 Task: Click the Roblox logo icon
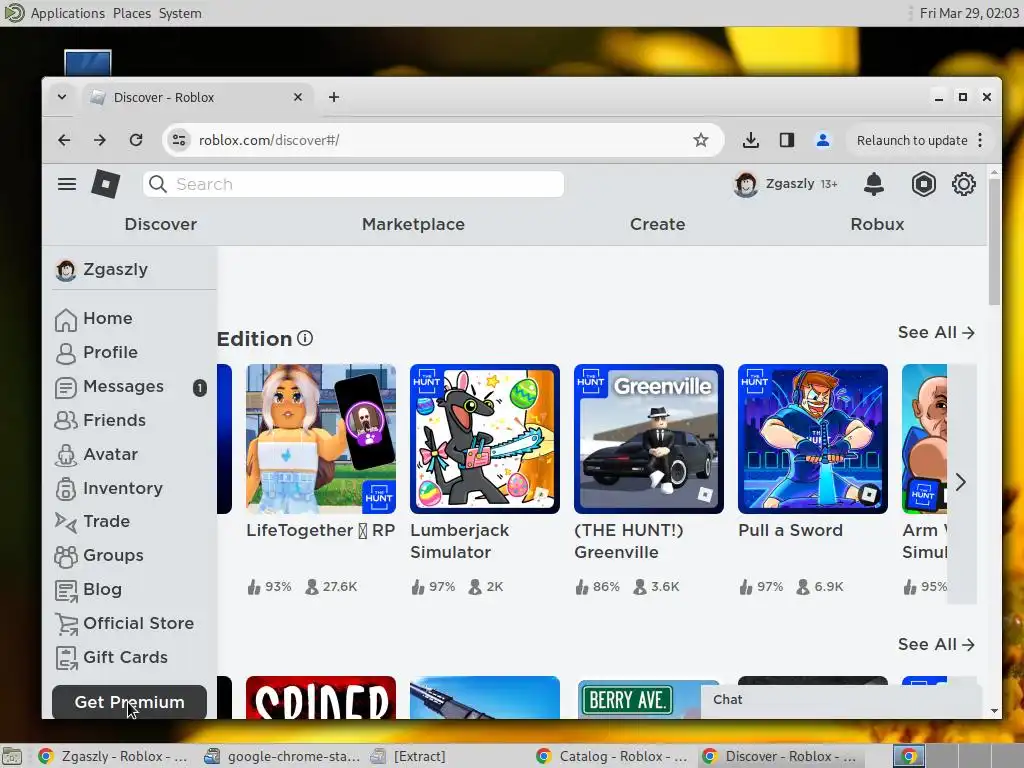(x=105, y=184)
